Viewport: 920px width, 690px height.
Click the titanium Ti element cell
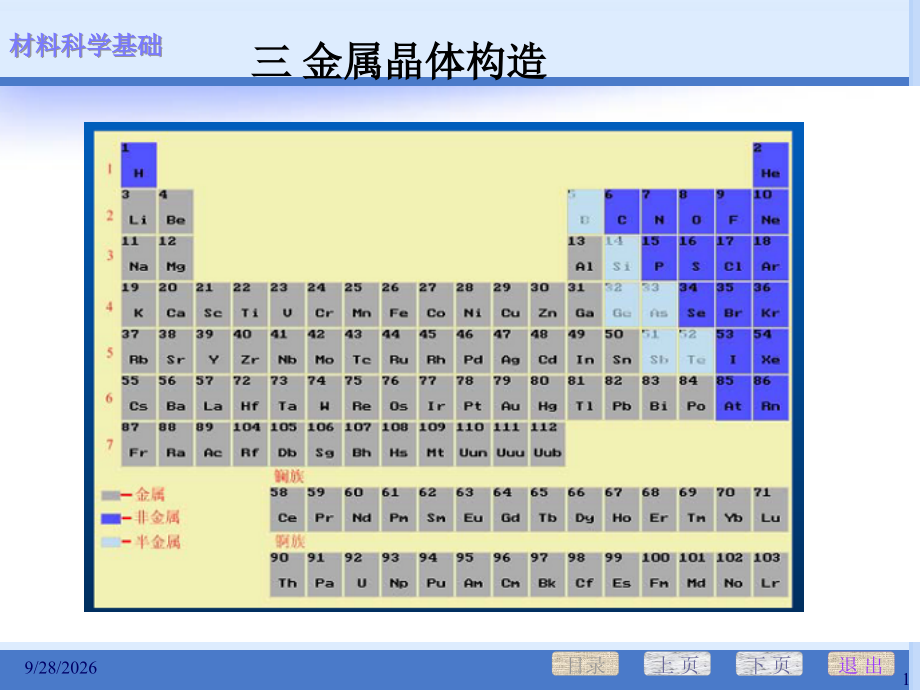coord(250,305)
